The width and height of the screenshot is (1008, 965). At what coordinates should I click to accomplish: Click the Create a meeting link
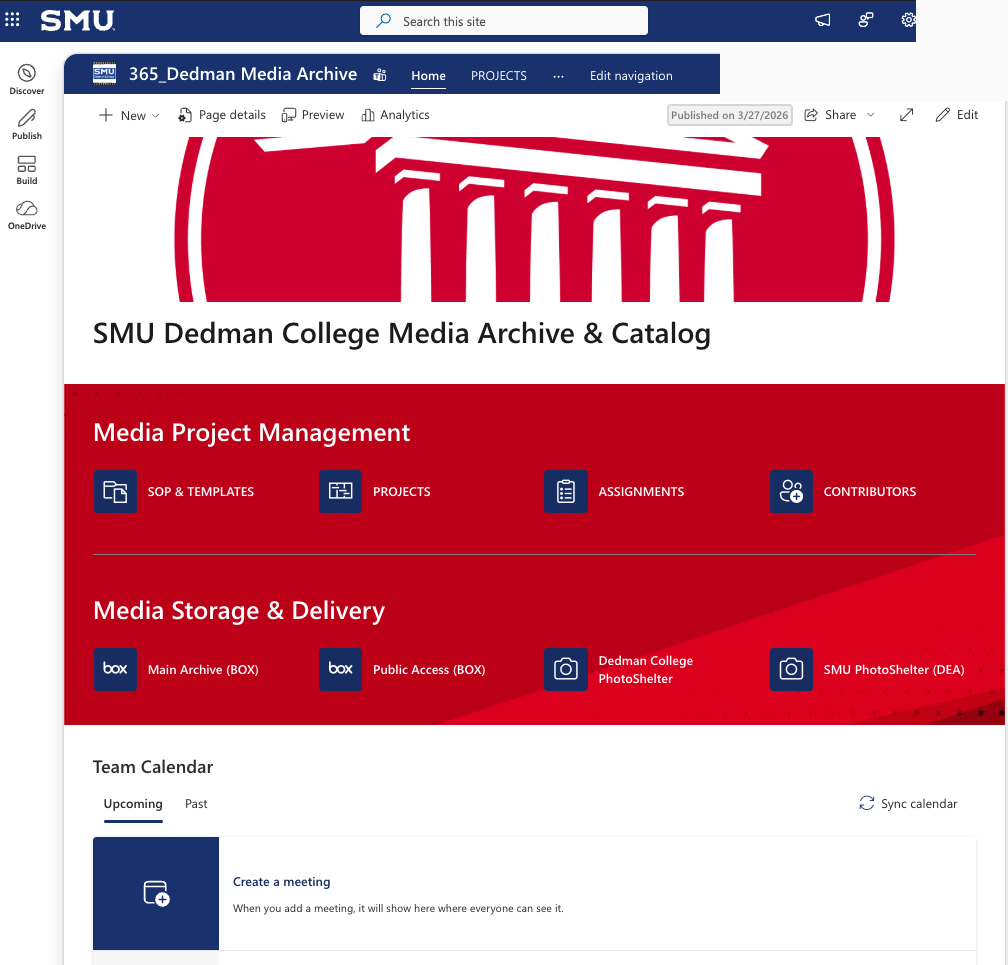click(x=282, y=882)
